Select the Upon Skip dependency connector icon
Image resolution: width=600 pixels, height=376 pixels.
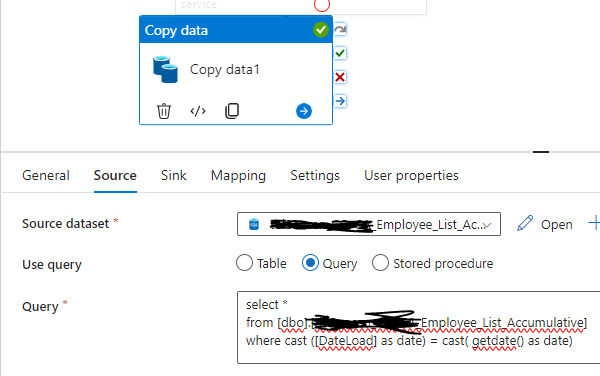click(x=340, y=29)
